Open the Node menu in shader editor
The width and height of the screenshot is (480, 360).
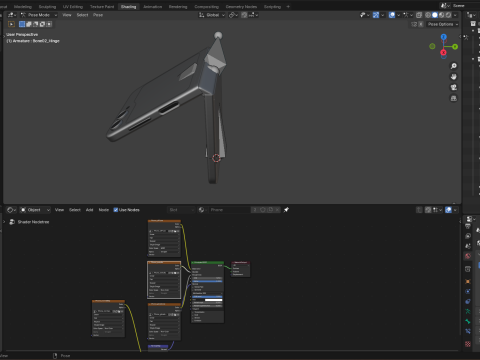click(x=104, y=210)
